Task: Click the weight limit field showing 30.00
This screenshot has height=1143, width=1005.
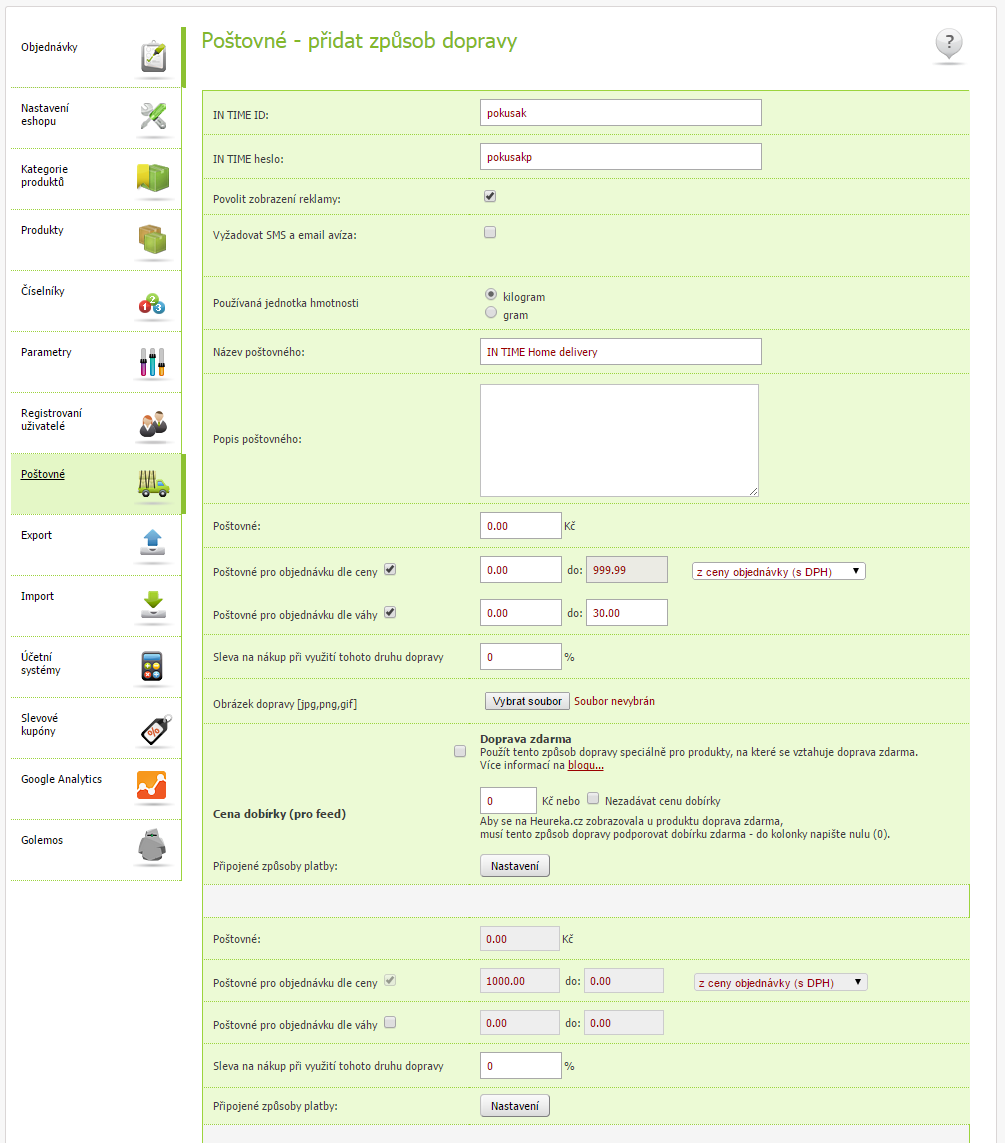Action: tap(627, 613)
